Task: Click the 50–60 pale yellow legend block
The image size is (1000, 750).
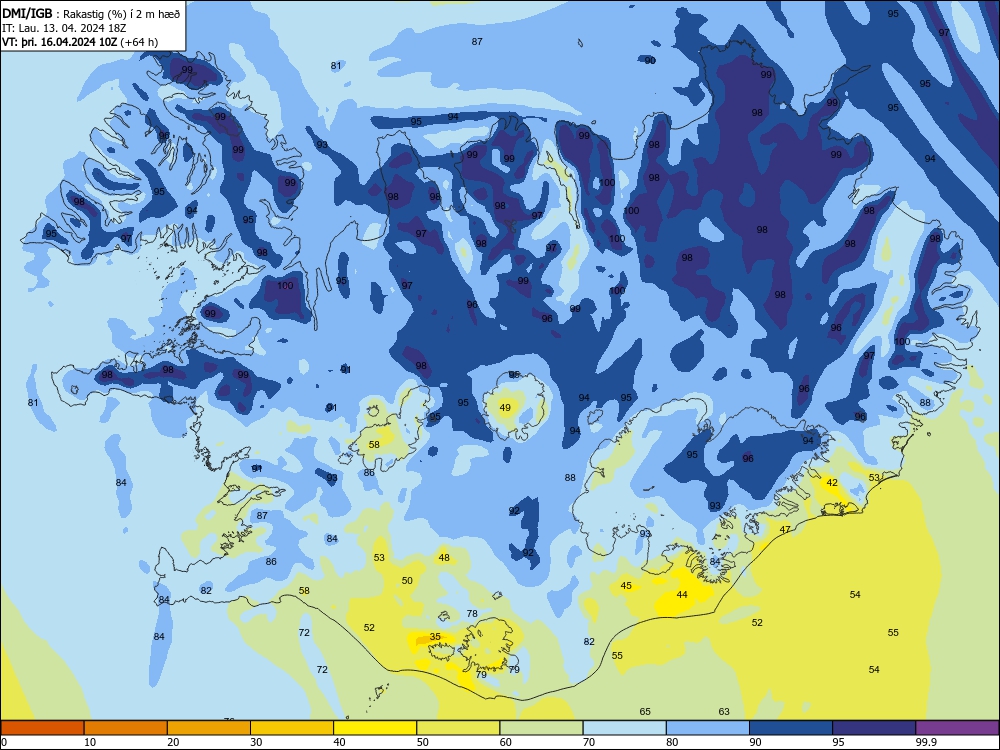Action: [458, 728]
